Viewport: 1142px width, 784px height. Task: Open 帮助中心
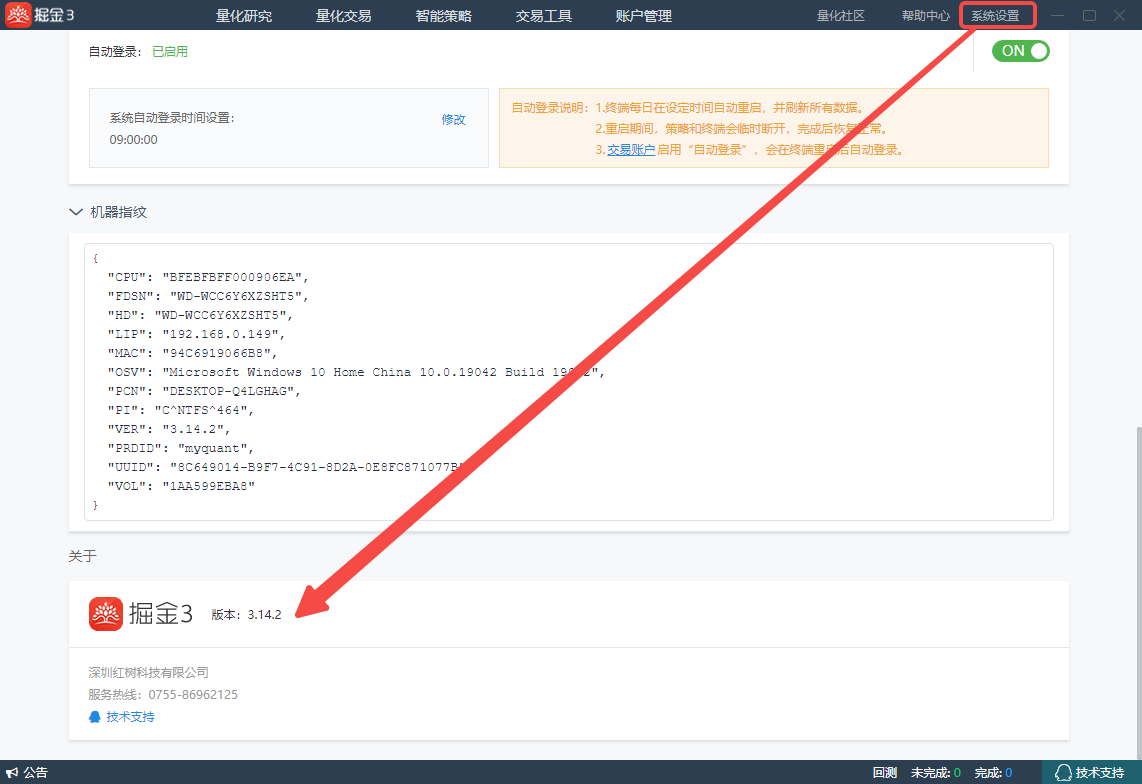tap(926, 15)
